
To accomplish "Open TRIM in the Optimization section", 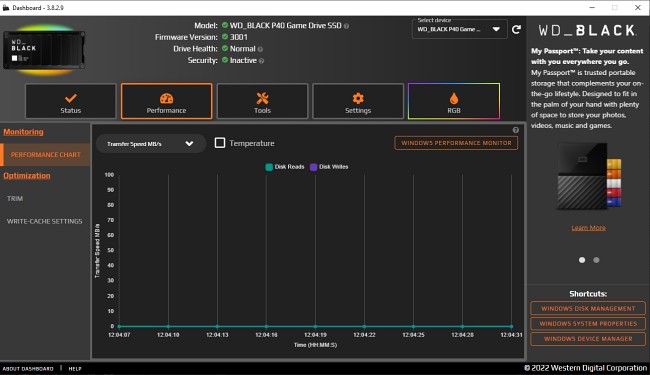I will tap(15, 198).
